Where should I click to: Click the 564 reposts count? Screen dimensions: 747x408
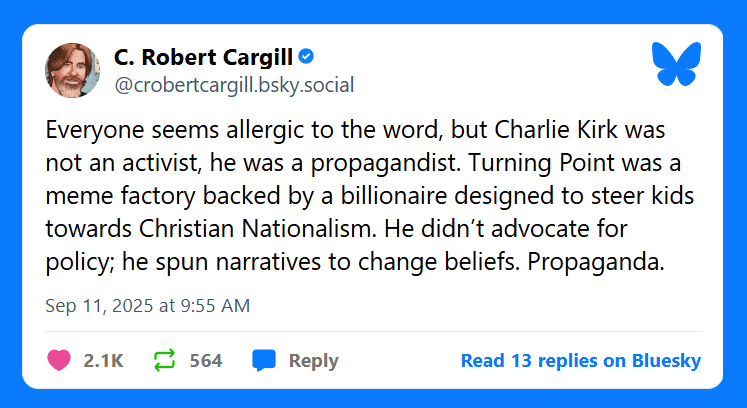[x=206, y=361]
